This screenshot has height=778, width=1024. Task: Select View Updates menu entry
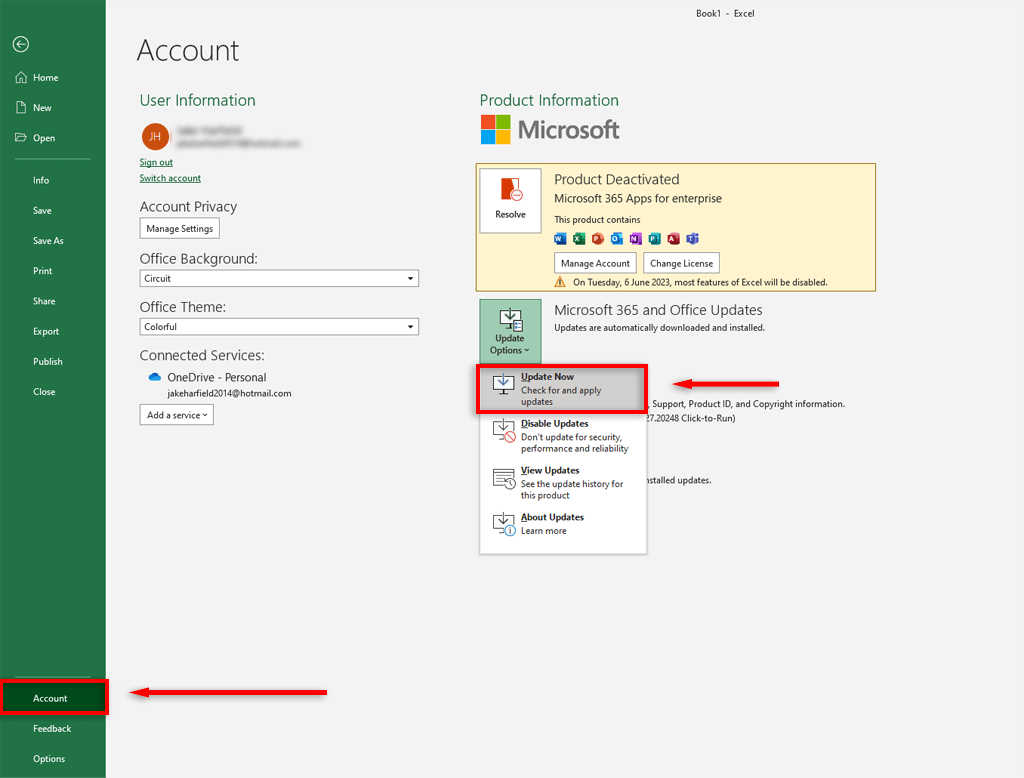(562, 483)
